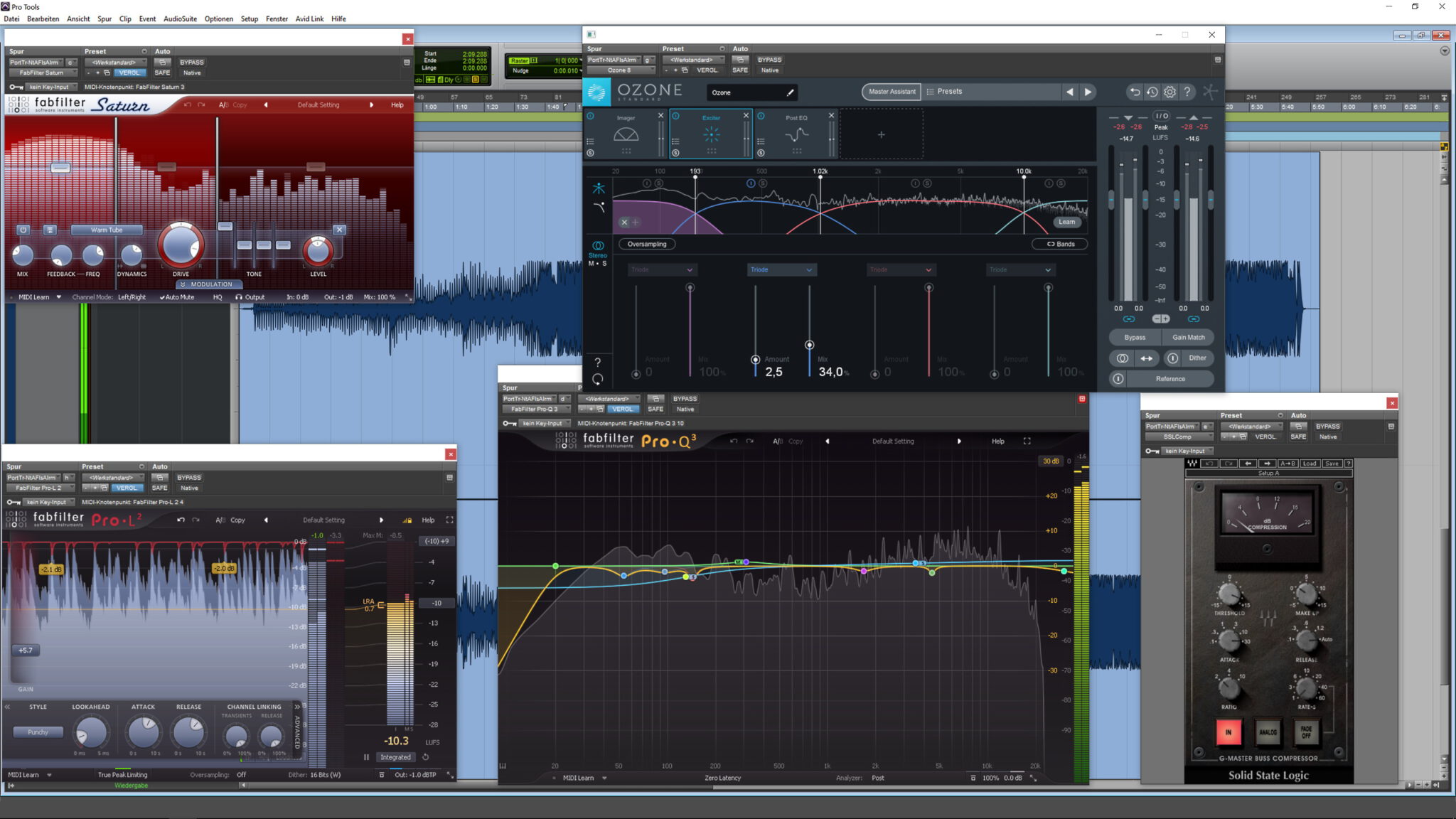Click the Ozone Exciter multiband crossover icon

click(x=599, y=188)
